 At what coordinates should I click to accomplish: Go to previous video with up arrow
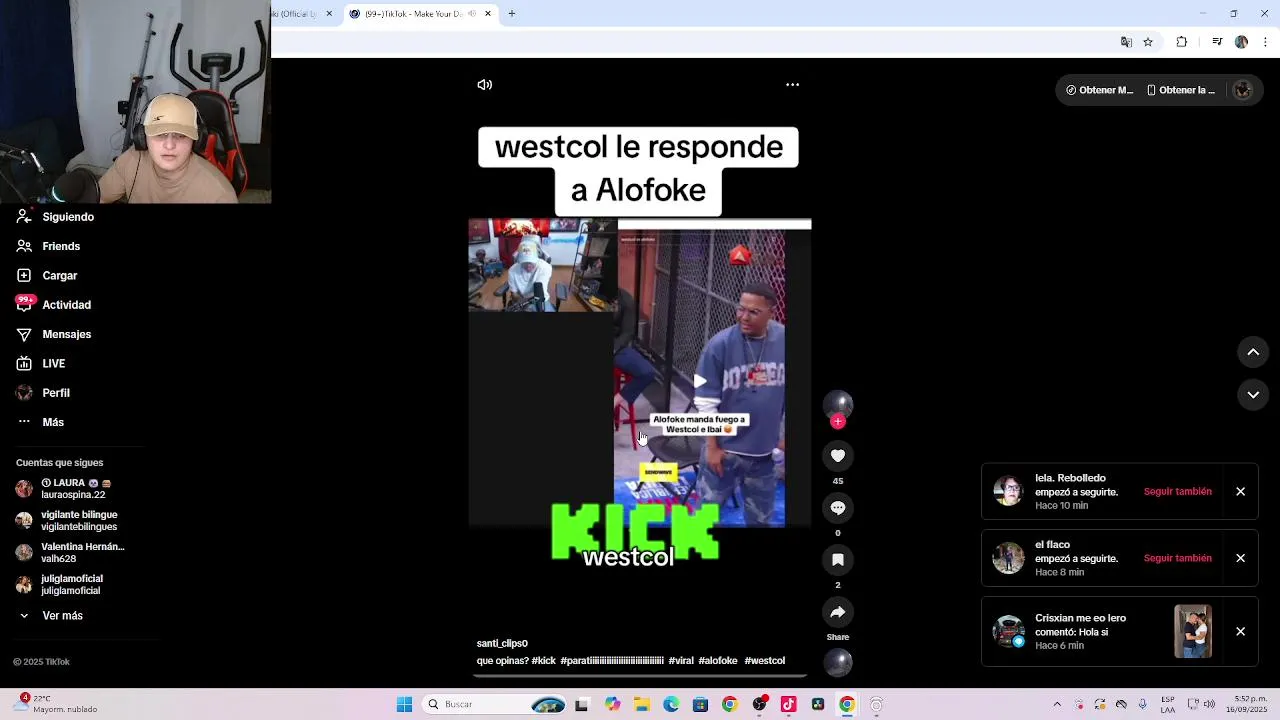(x=1253, y=352)
